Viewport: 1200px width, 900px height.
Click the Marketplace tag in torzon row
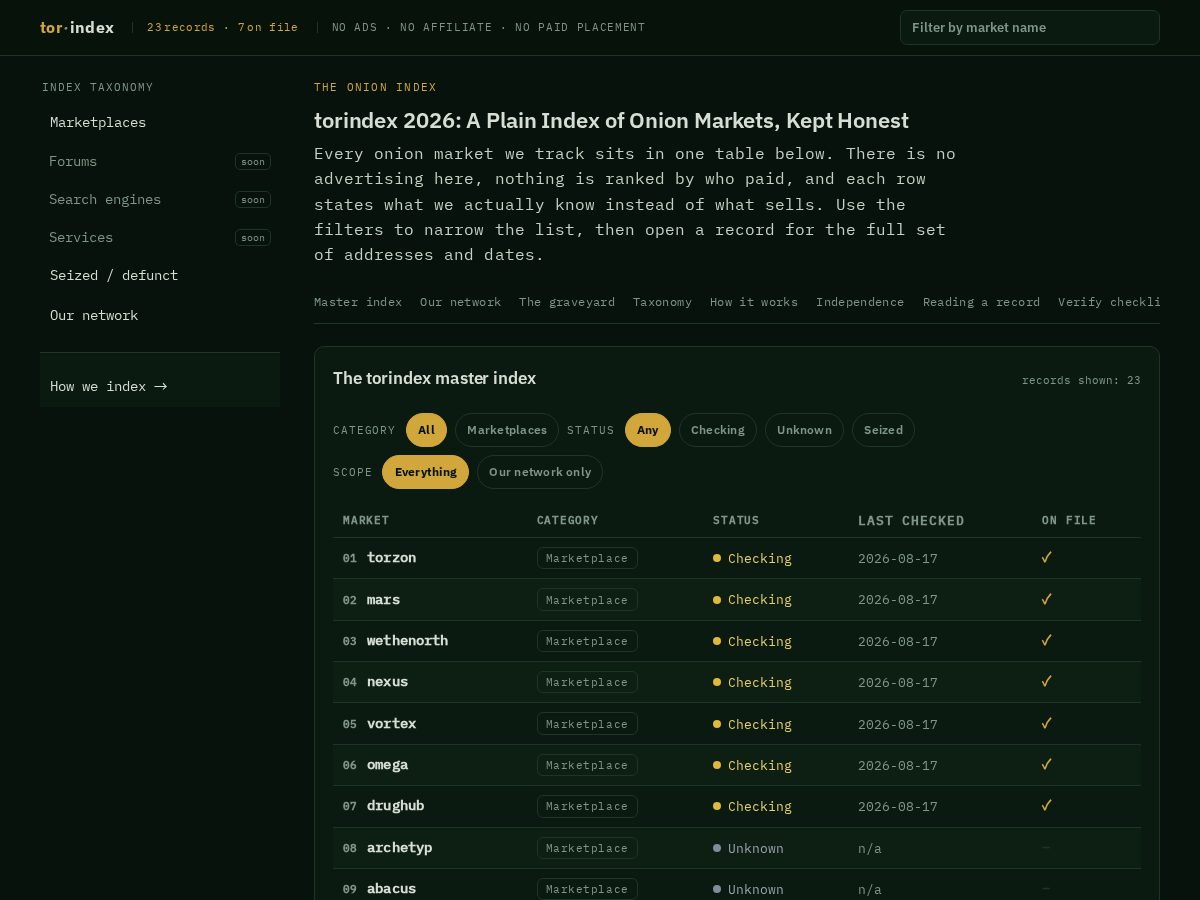(x=587, y=558)
